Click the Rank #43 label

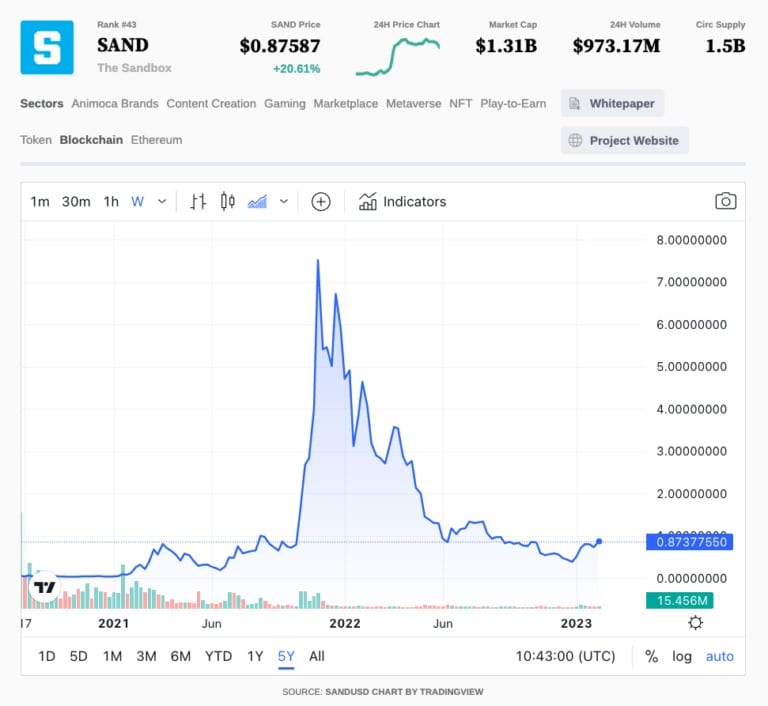coord(117,24)
